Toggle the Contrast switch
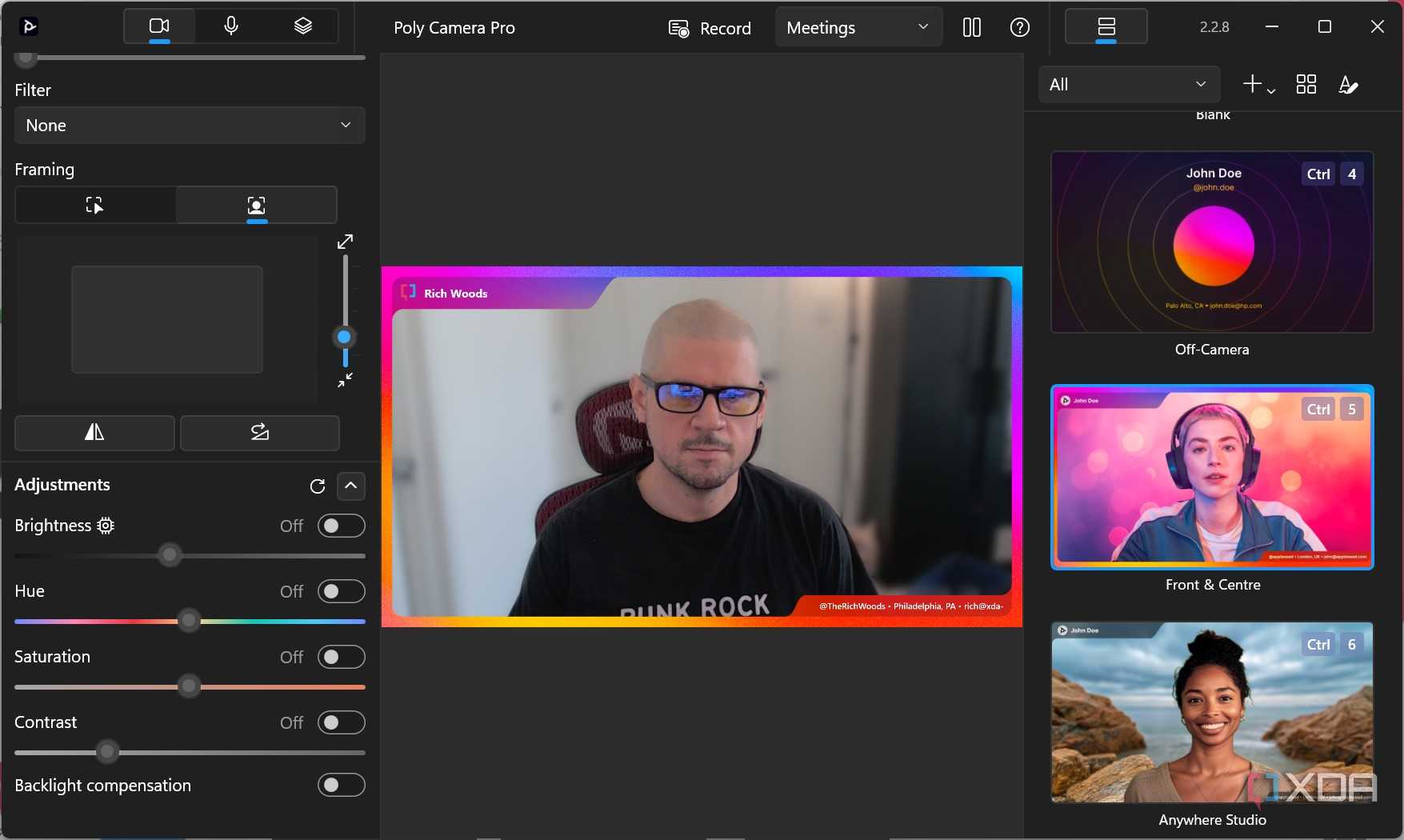 [342, 722]
